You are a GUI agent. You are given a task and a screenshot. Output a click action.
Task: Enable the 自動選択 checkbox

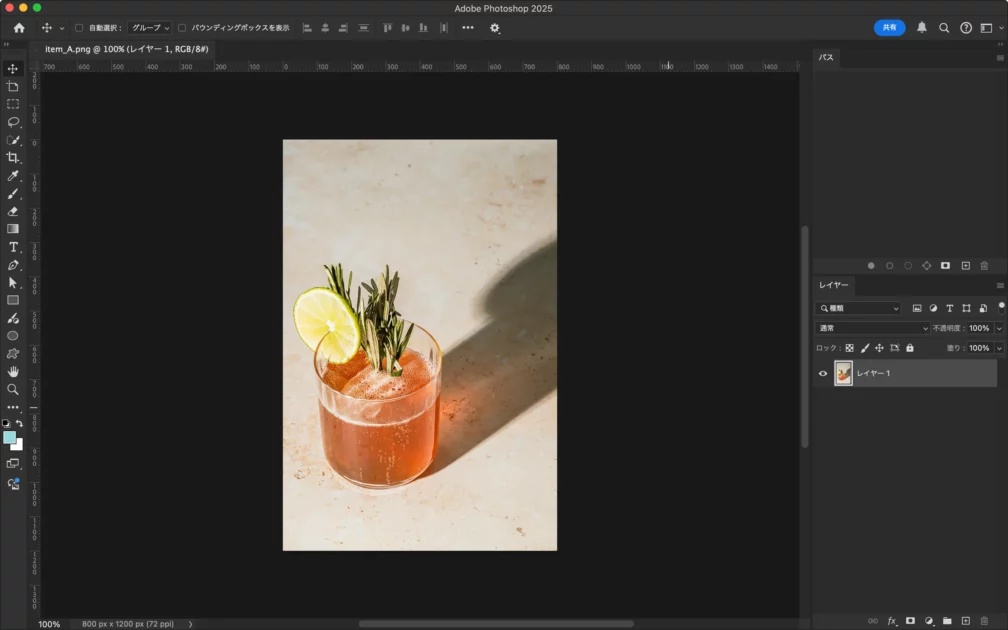[79, 28]
